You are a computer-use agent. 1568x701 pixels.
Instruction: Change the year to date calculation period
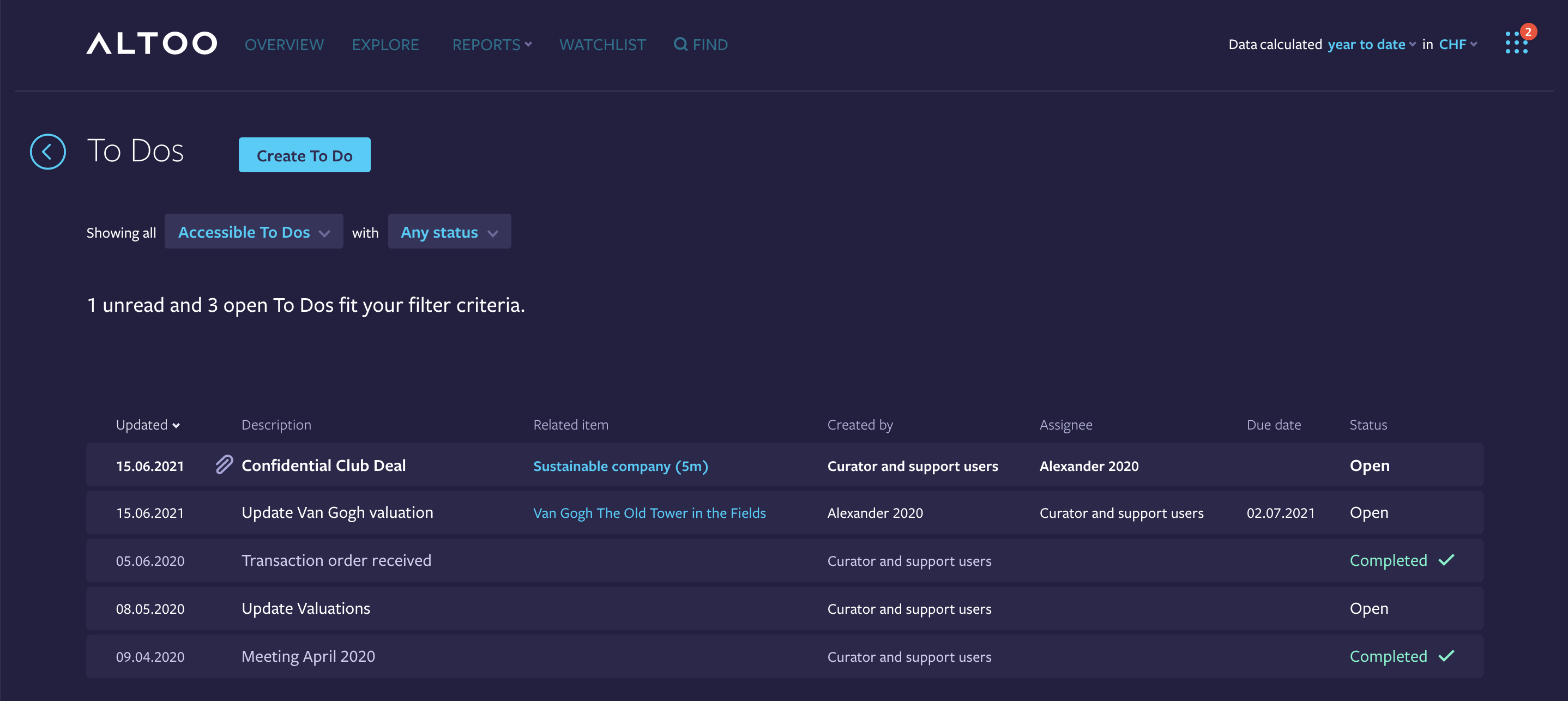click(1369, 44)
